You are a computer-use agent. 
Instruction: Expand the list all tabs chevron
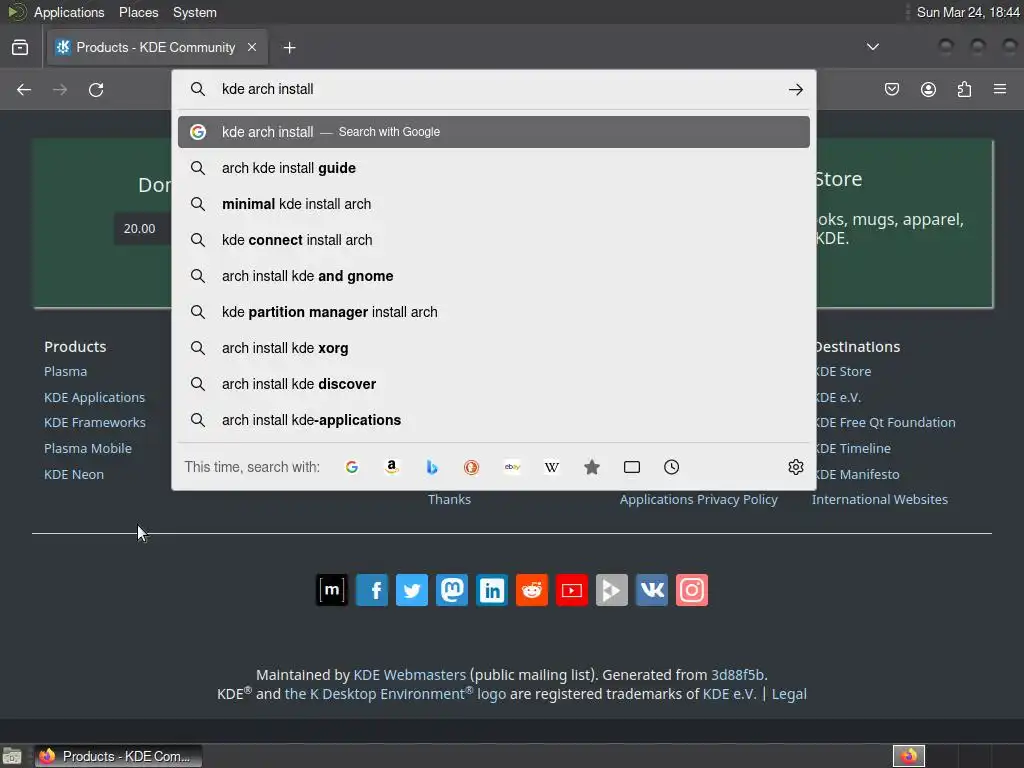click(x=872, y=47)
